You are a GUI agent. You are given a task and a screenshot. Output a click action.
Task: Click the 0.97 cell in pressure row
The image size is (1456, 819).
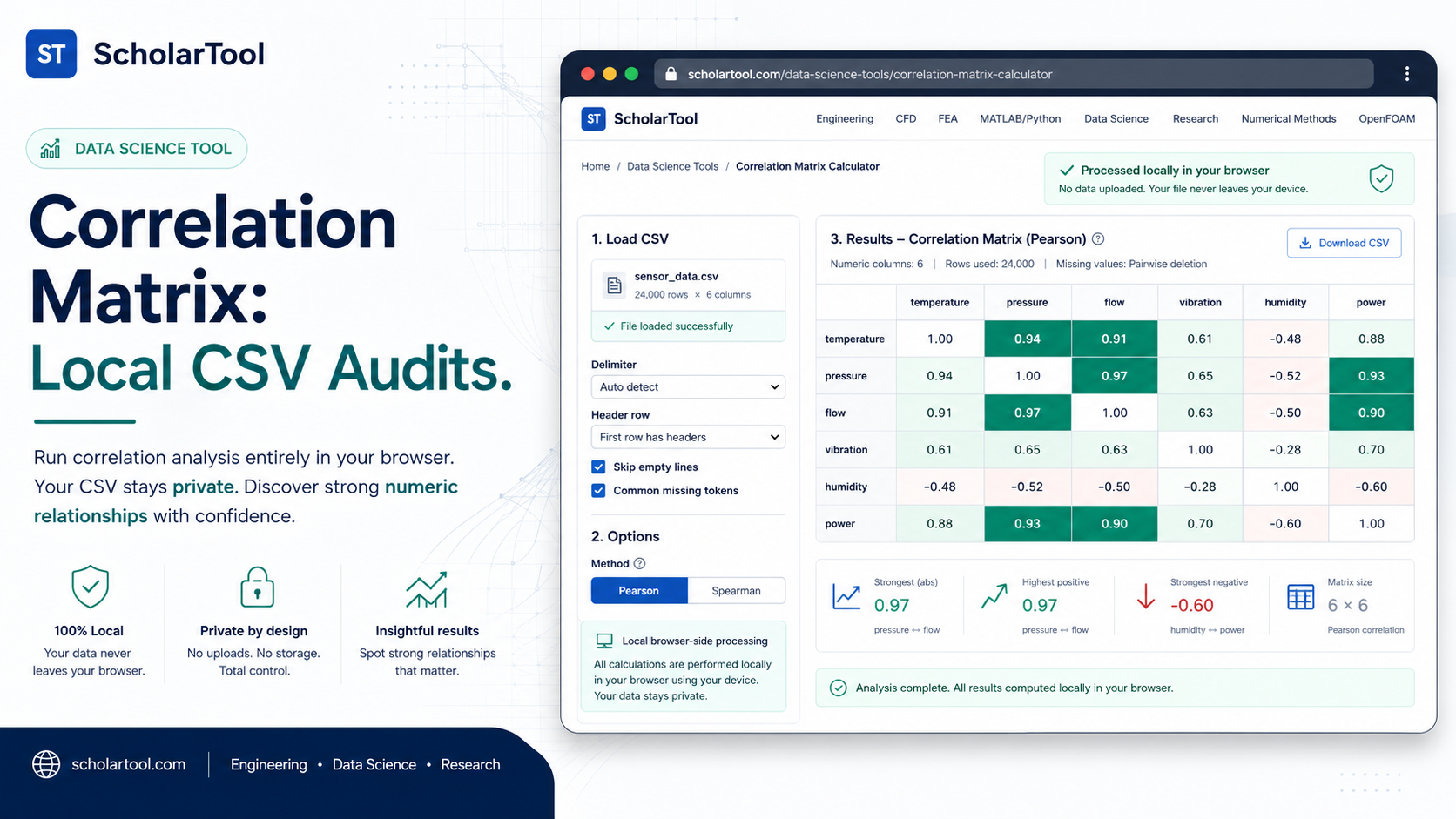(1115, 376)
